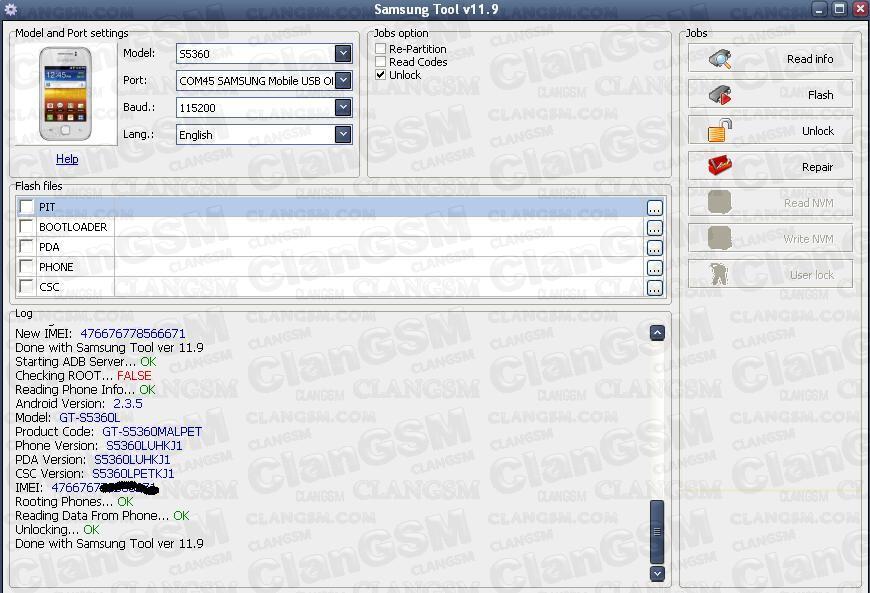Click the red FALSE status in log
870x593 pixels.
(134, 376)
